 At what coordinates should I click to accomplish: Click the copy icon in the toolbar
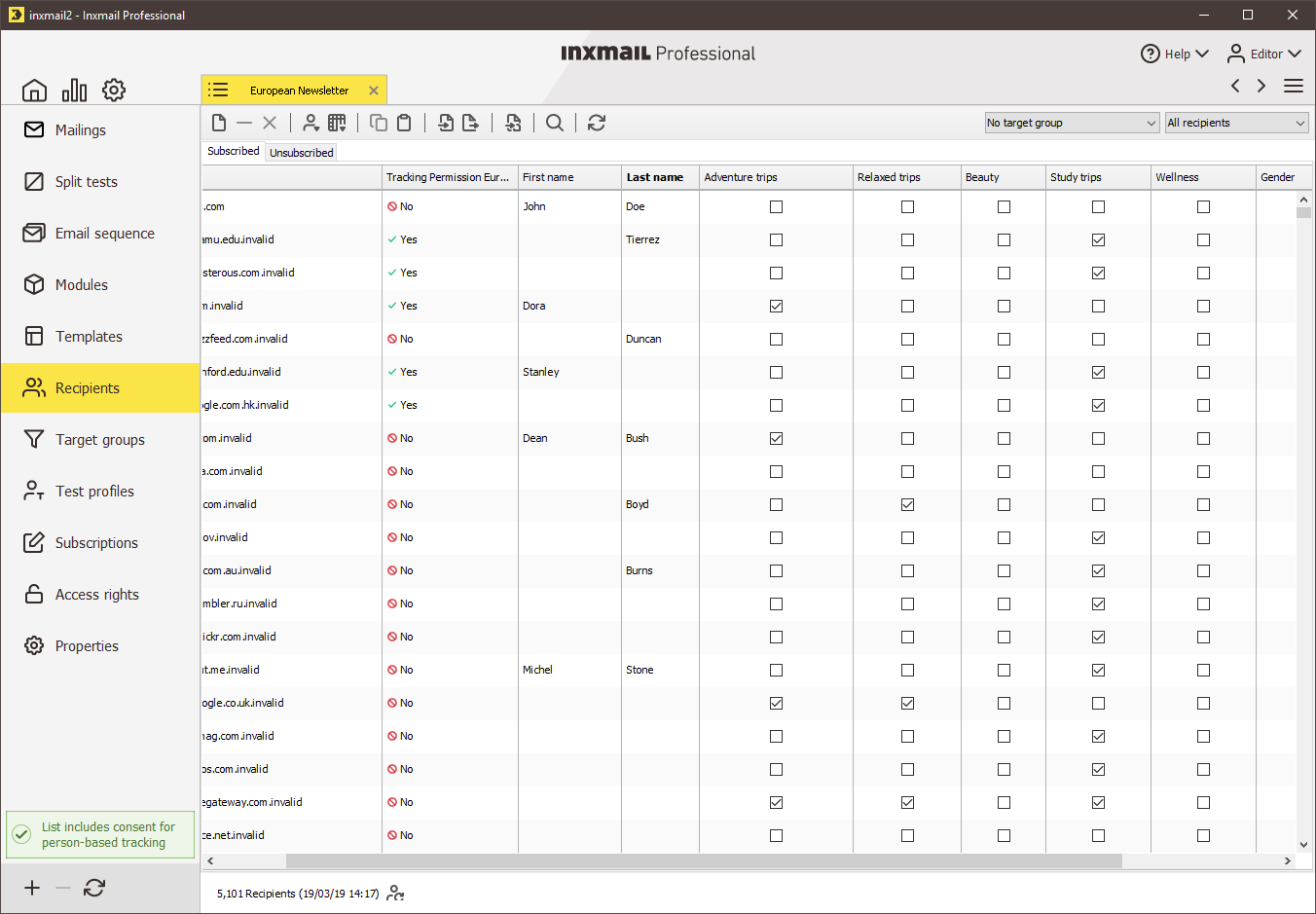pos(379,123)
